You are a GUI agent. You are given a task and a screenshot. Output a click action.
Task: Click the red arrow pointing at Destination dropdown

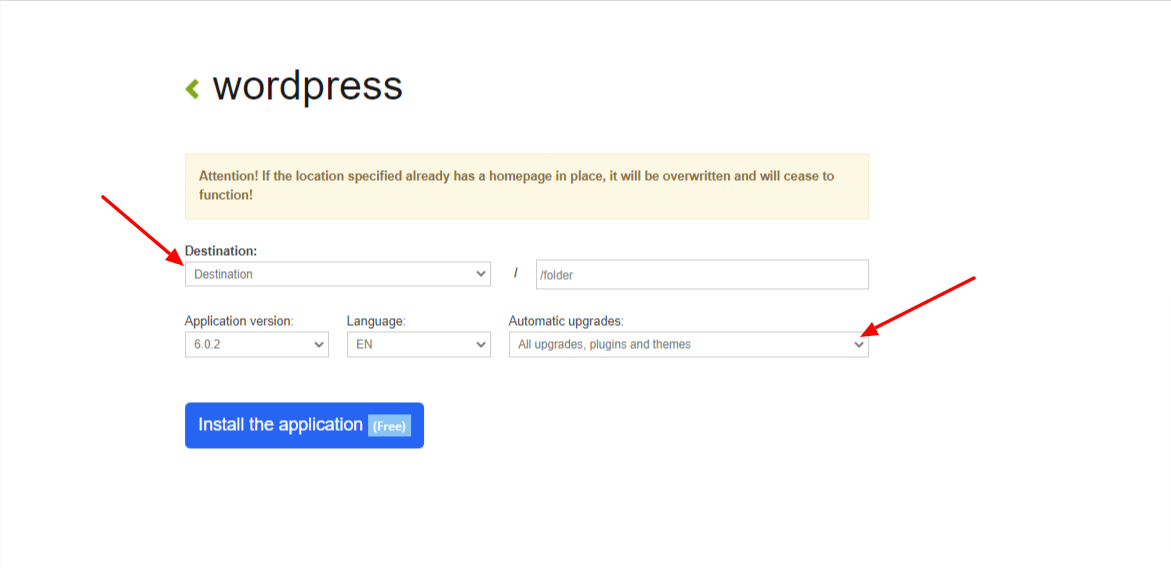coord(142,231)
